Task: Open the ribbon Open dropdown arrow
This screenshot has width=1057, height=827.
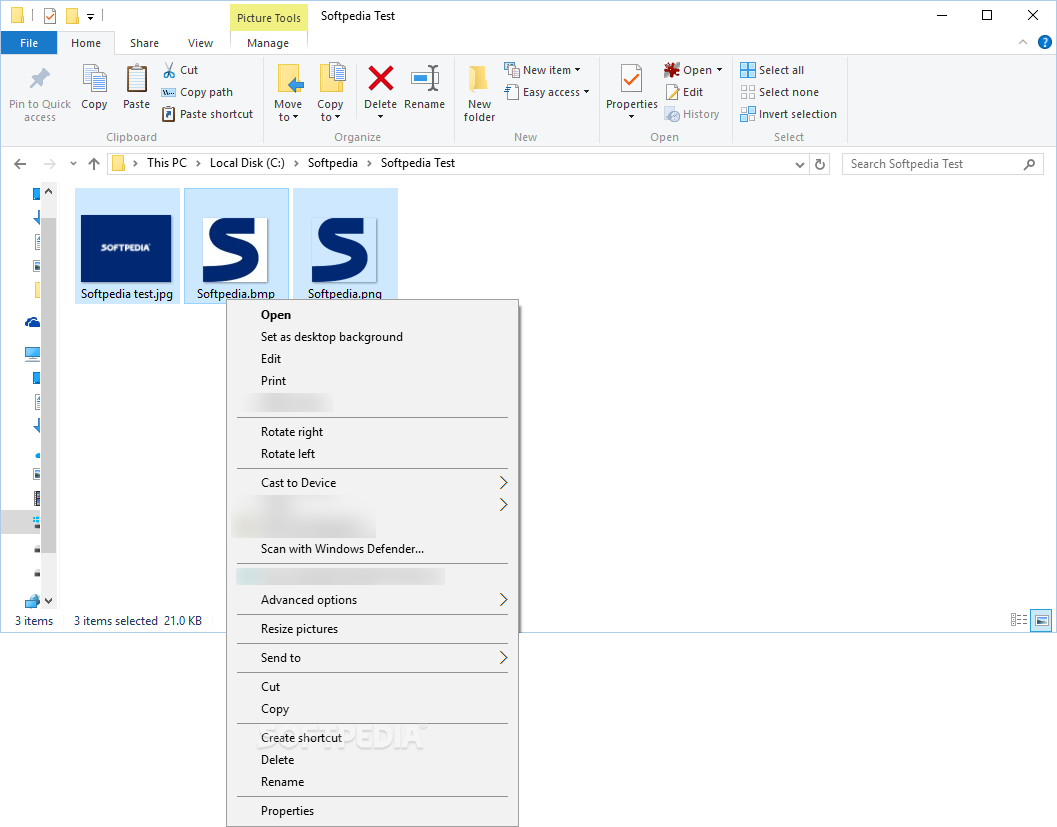Action: point(719,70)
